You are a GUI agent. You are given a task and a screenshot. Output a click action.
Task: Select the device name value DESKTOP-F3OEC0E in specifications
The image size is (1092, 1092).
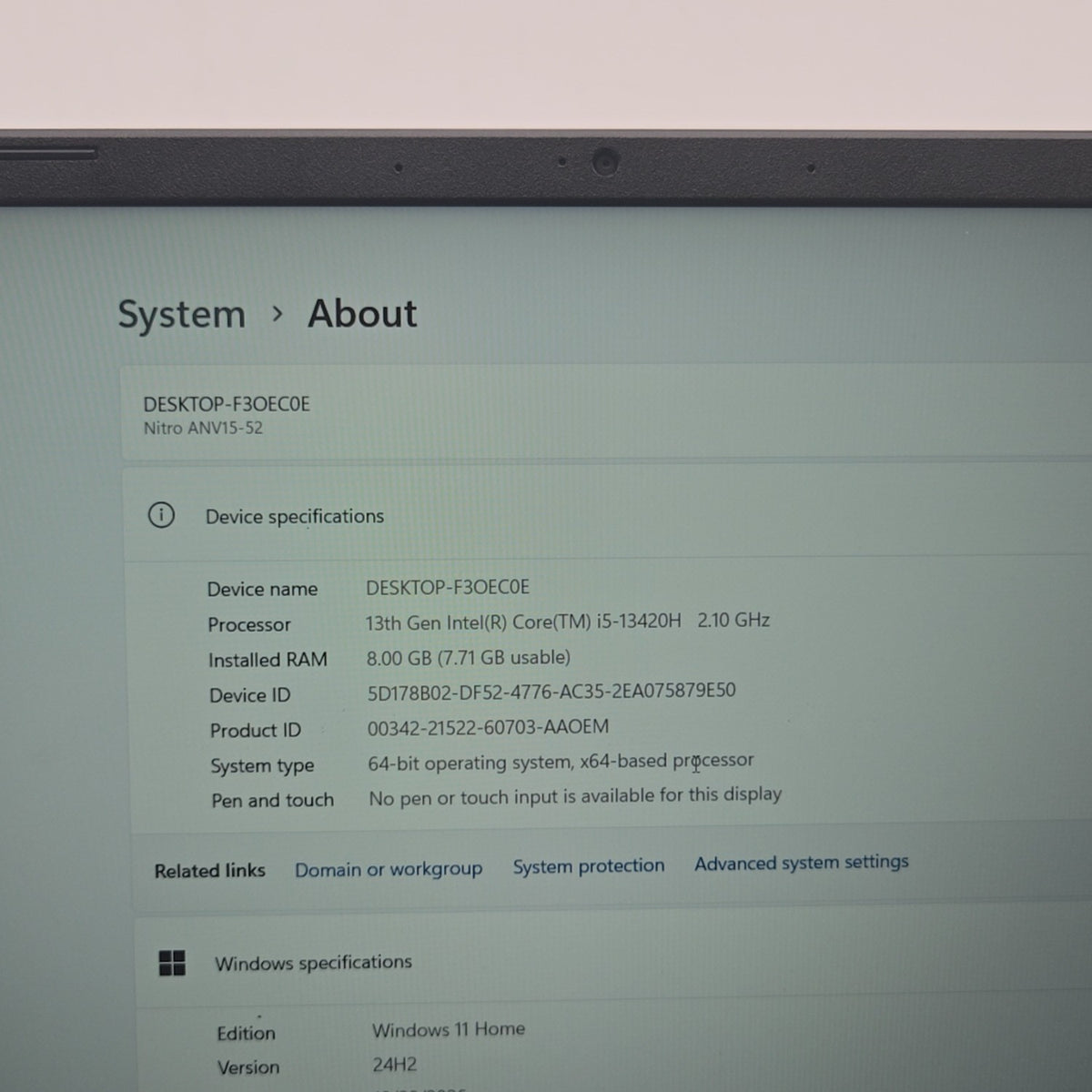pos(448,588)
